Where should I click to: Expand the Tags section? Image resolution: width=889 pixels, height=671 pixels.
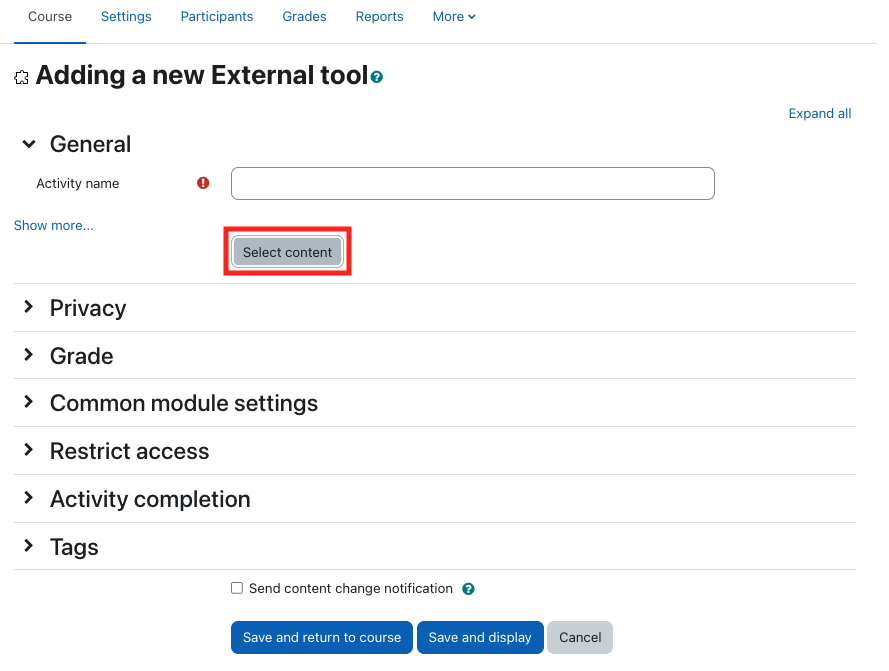click(29, 547)
